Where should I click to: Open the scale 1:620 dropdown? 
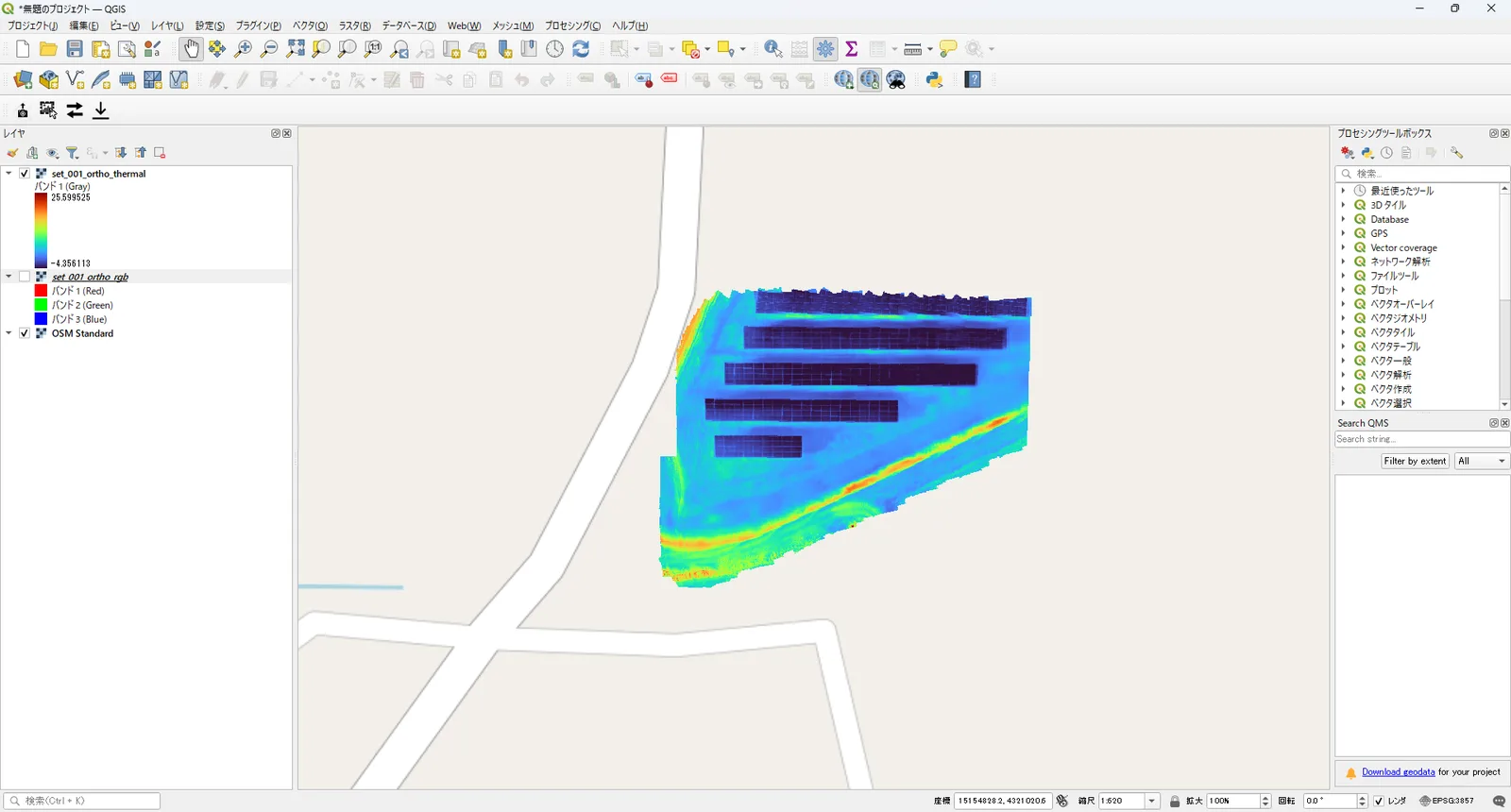pos(1152,801)
